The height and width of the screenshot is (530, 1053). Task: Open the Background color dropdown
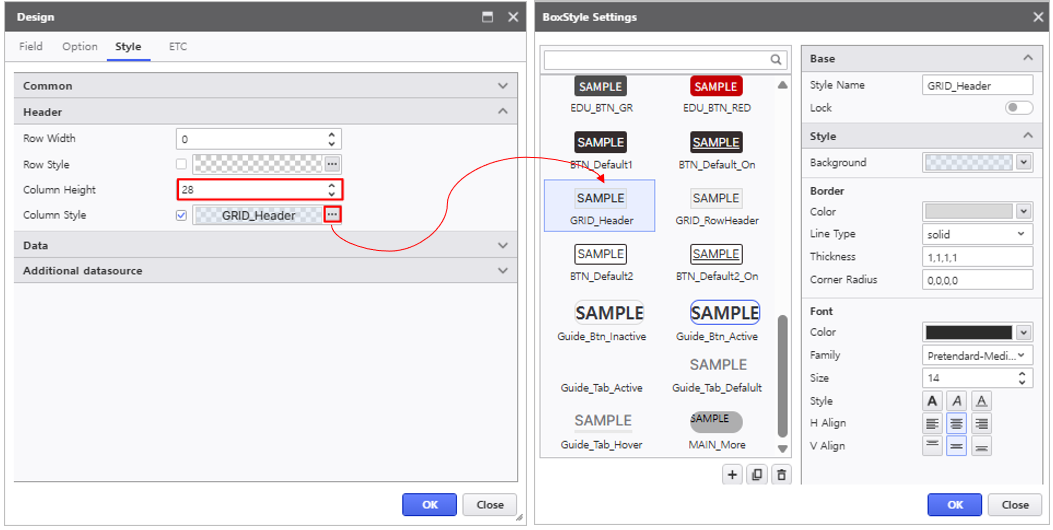pyautogui.click(x=1023, y=162)
